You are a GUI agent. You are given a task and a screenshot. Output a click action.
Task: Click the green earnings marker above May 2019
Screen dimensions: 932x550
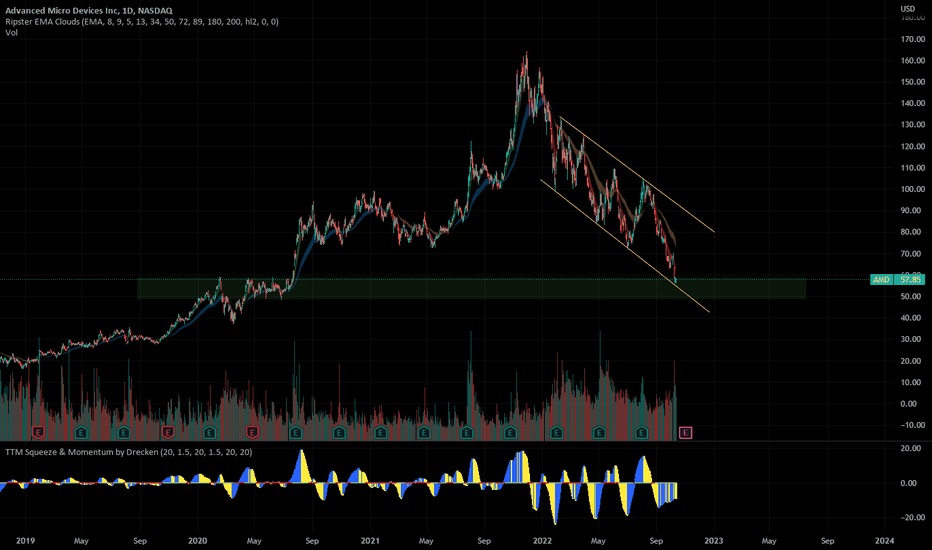point(81,432)
